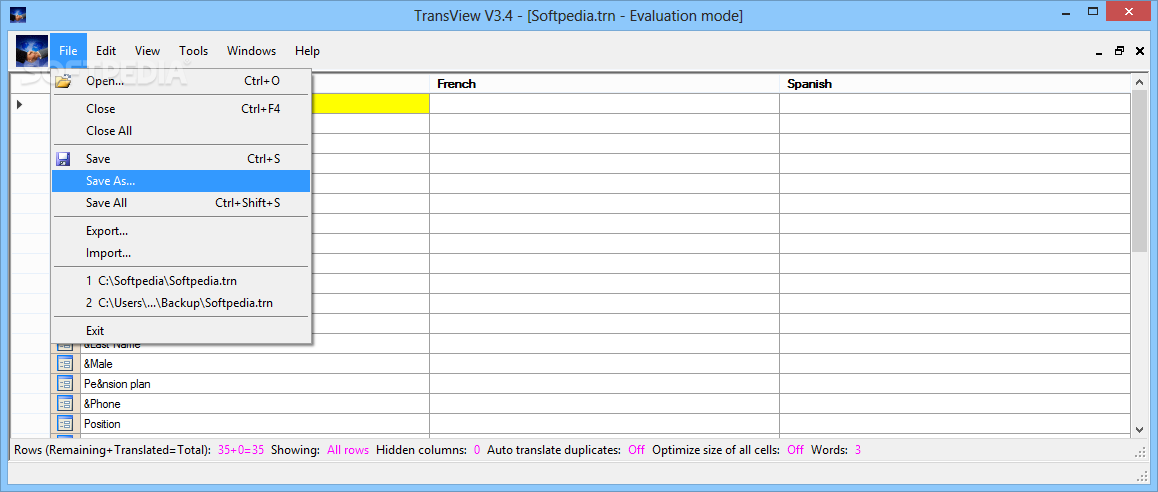This screenshot has width=1158, height=492.
Task: Open the Help menu
Action: pyautogui.click(x=307, y=51)
